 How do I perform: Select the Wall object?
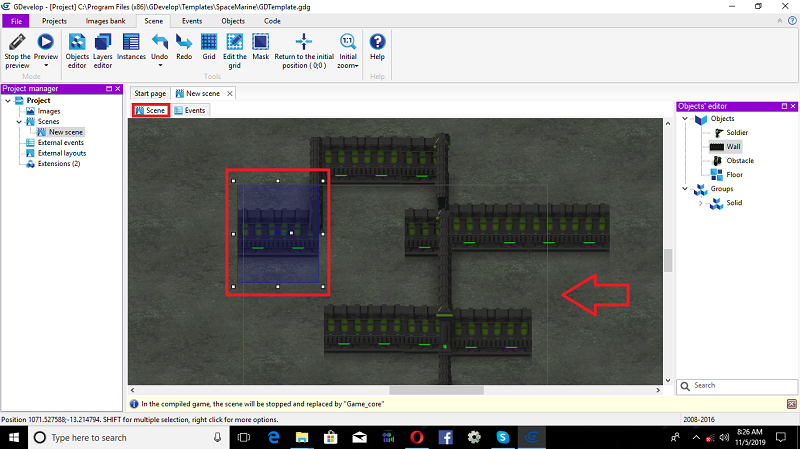[x=733, y=146]
